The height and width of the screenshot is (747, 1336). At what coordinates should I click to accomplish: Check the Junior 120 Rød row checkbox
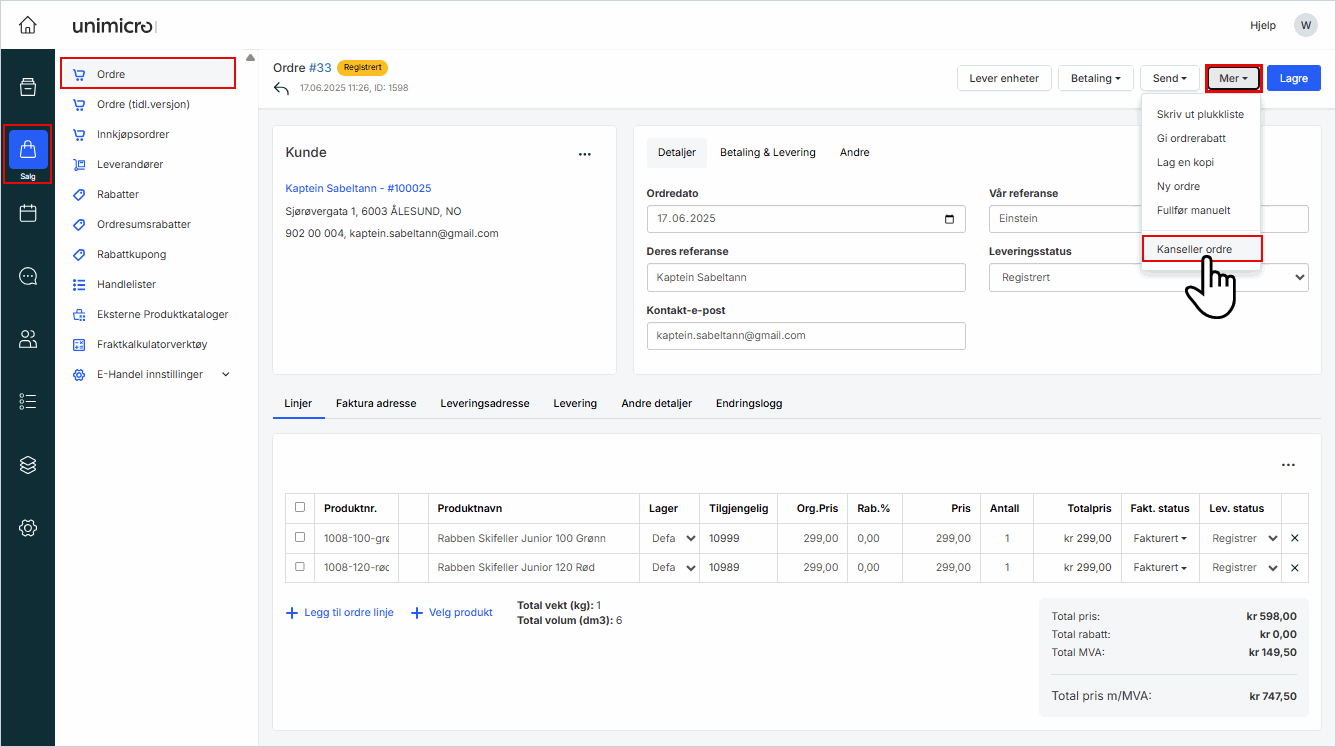(x=300, y=567)
